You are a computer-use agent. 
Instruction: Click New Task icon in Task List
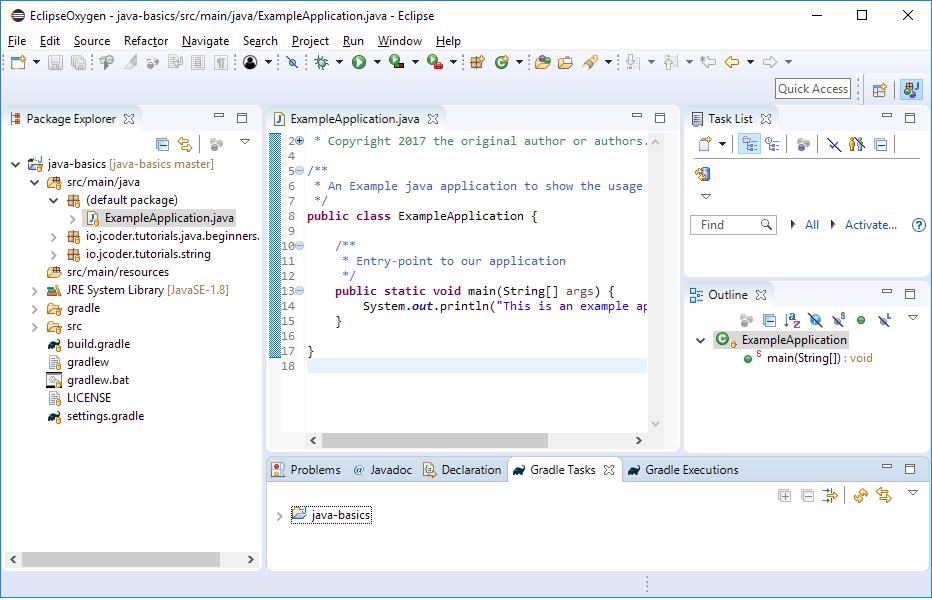[705, 144]
